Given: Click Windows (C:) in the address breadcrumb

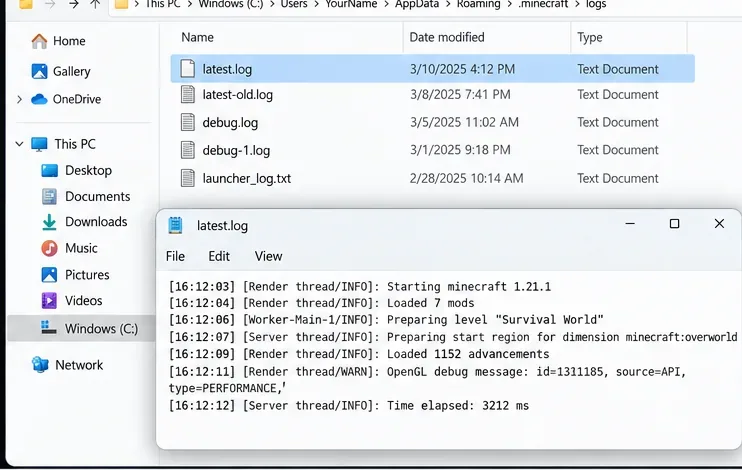Looking at the screenshot, I should (x=231, y=4).
